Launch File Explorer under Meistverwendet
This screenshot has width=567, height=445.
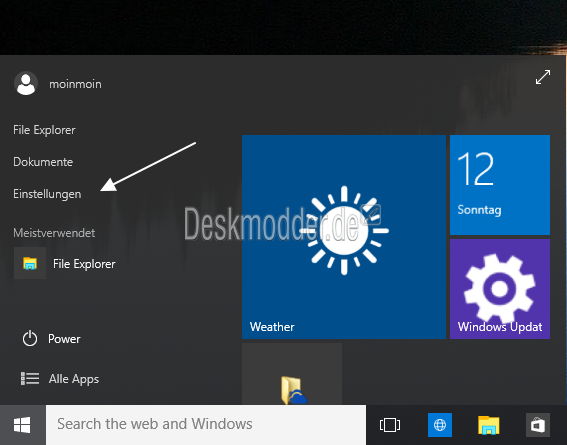65,264
